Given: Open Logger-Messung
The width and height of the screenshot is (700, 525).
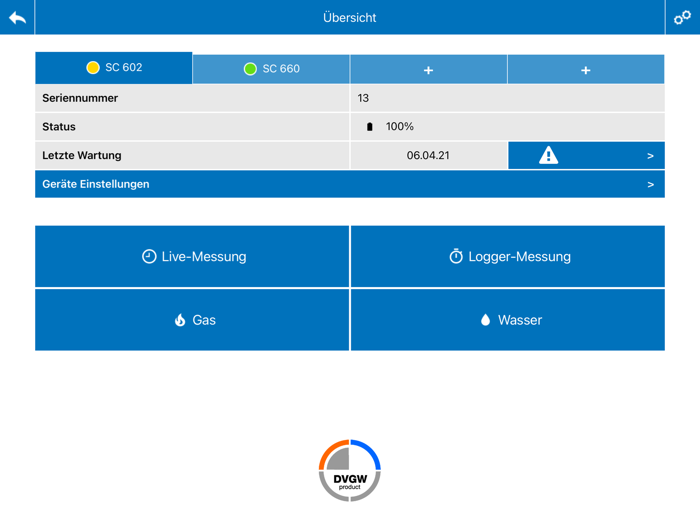Looking at the screenshot, I should [x=508, y=257].
